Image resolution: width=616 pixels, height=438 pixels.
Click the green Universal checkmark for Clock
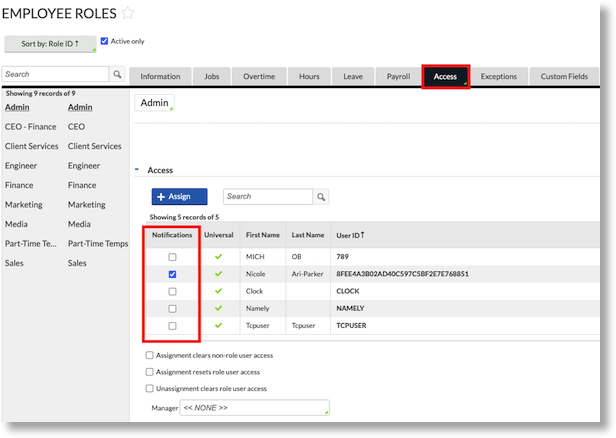(x=218, y=291)
